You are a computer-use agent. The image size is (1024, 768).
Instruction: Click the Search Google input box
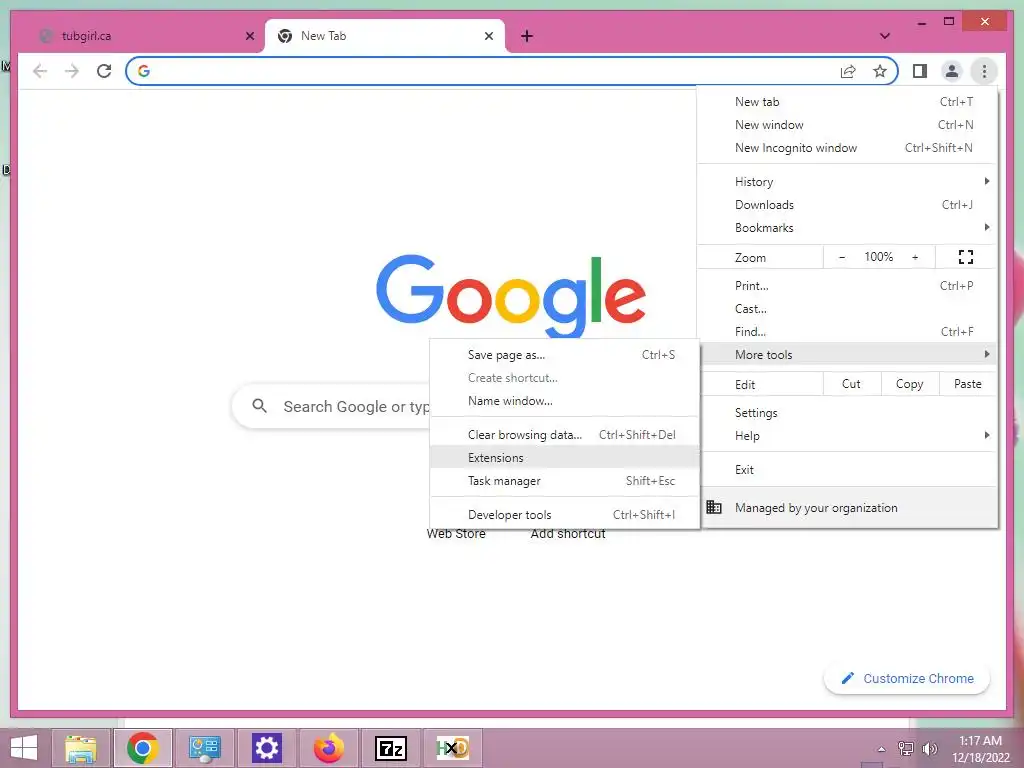[x=331, y=406]
